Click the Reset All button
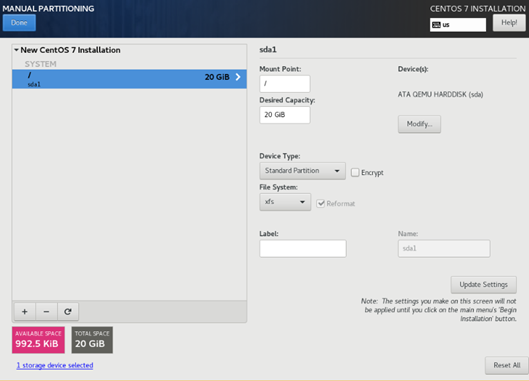 pos(507,365)
